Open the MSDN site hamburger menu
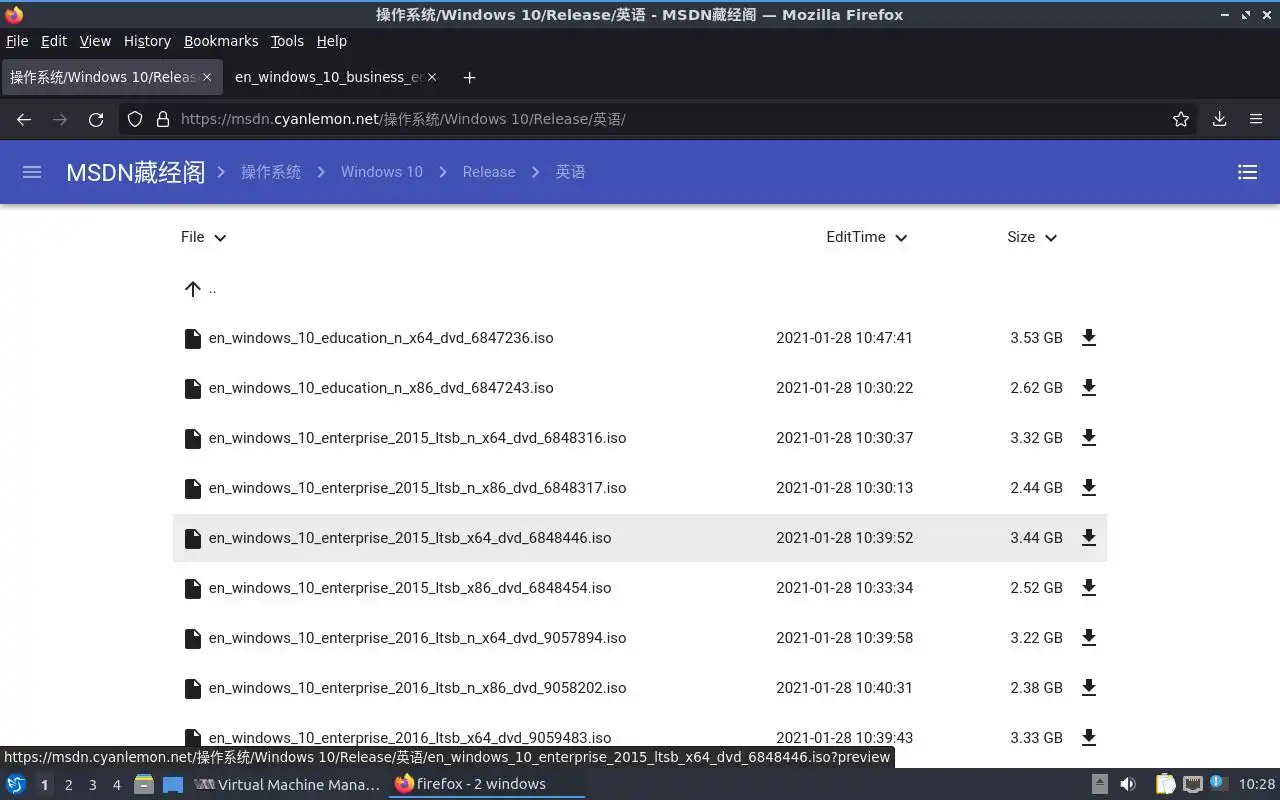The height and width of the screenshot is (800, 1280). (32, 172)
